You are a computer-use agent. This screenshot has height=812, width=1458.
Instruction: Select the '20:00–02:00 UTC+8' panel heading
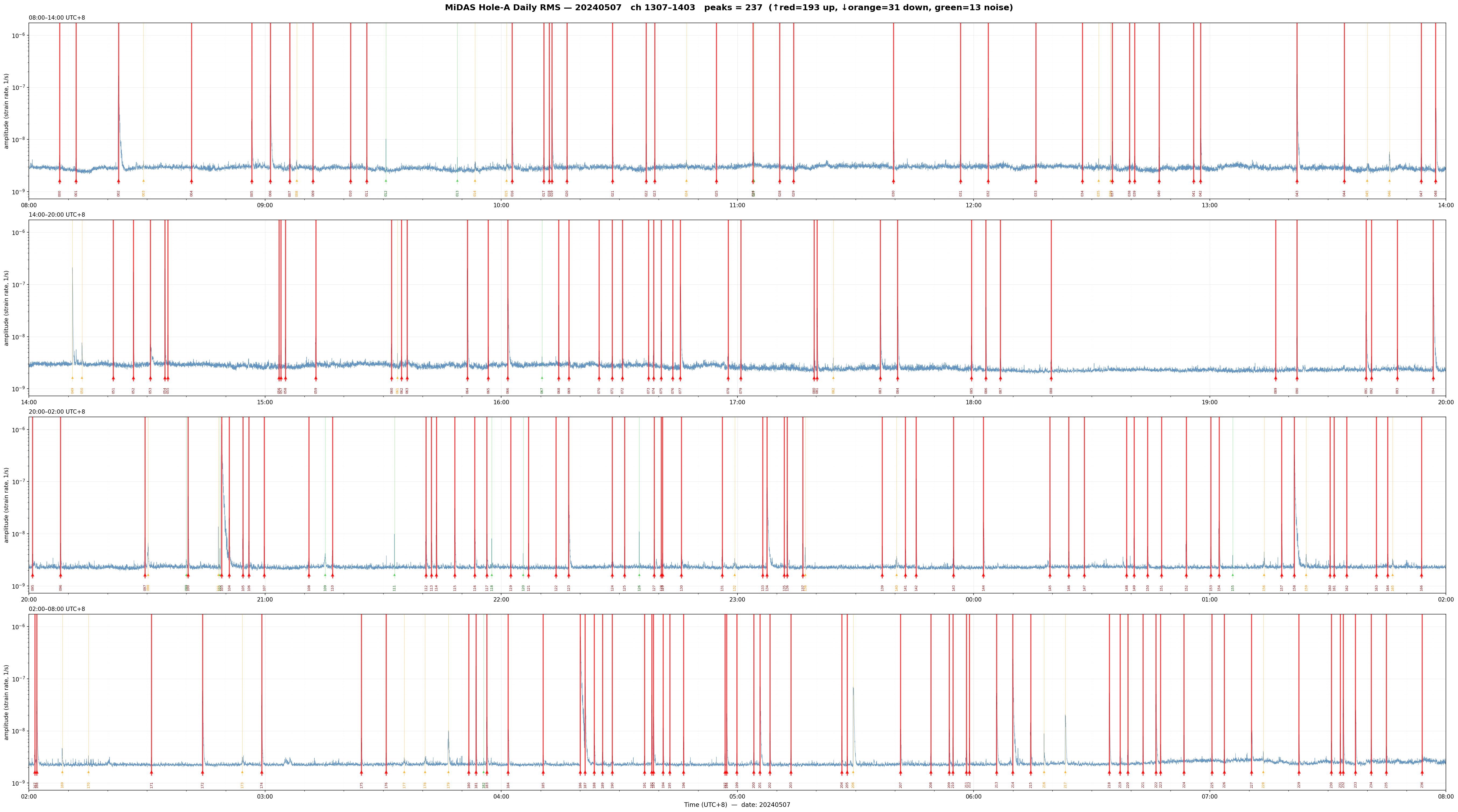[57, 412]
